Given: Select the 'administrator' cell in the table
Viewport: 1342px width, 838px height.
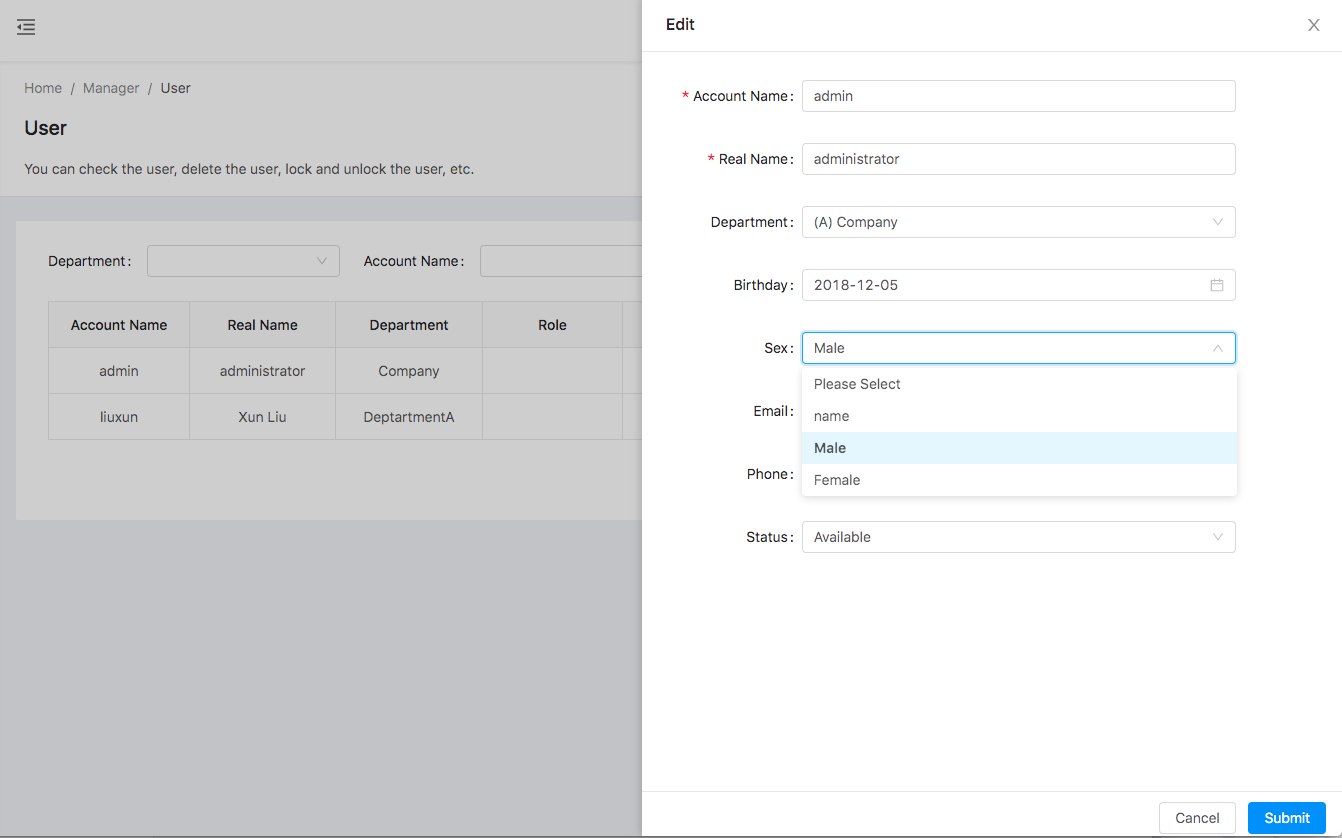Looking at the screenshot, I should [262, 371].
